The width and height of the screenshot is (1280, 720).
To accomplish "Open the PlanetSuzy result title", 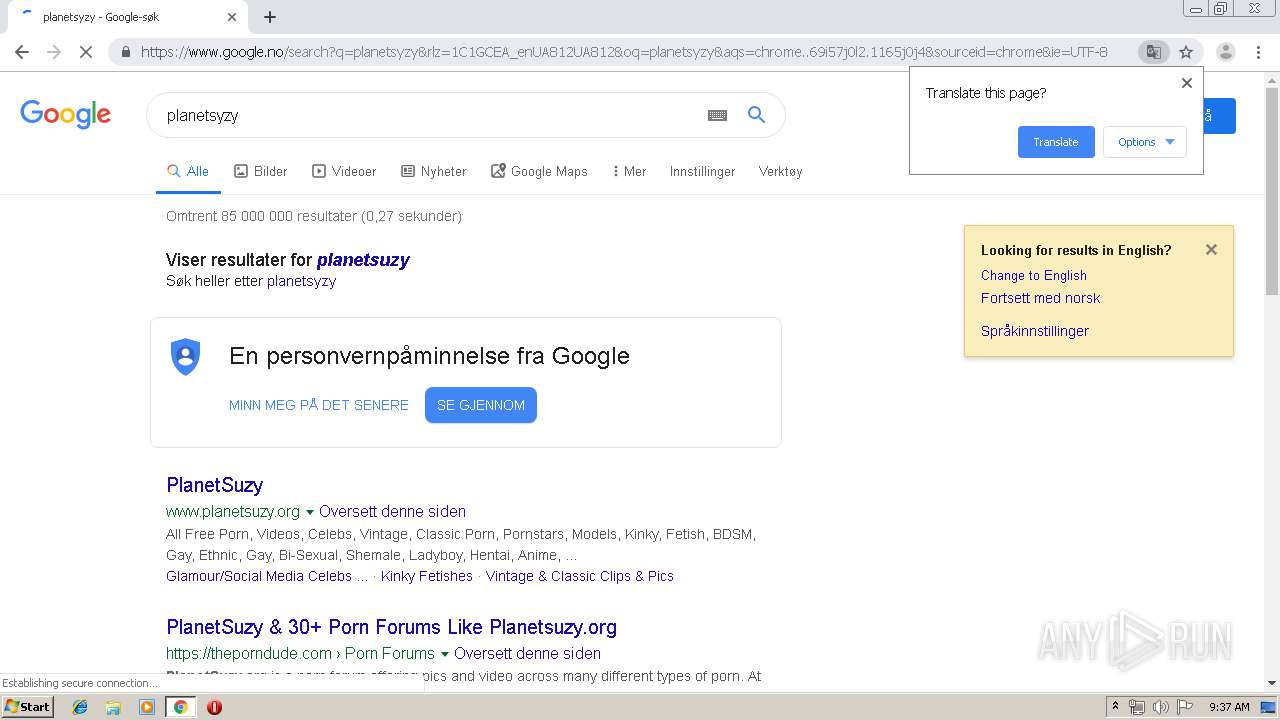I will pyautogui.click(x=214, y=485).
